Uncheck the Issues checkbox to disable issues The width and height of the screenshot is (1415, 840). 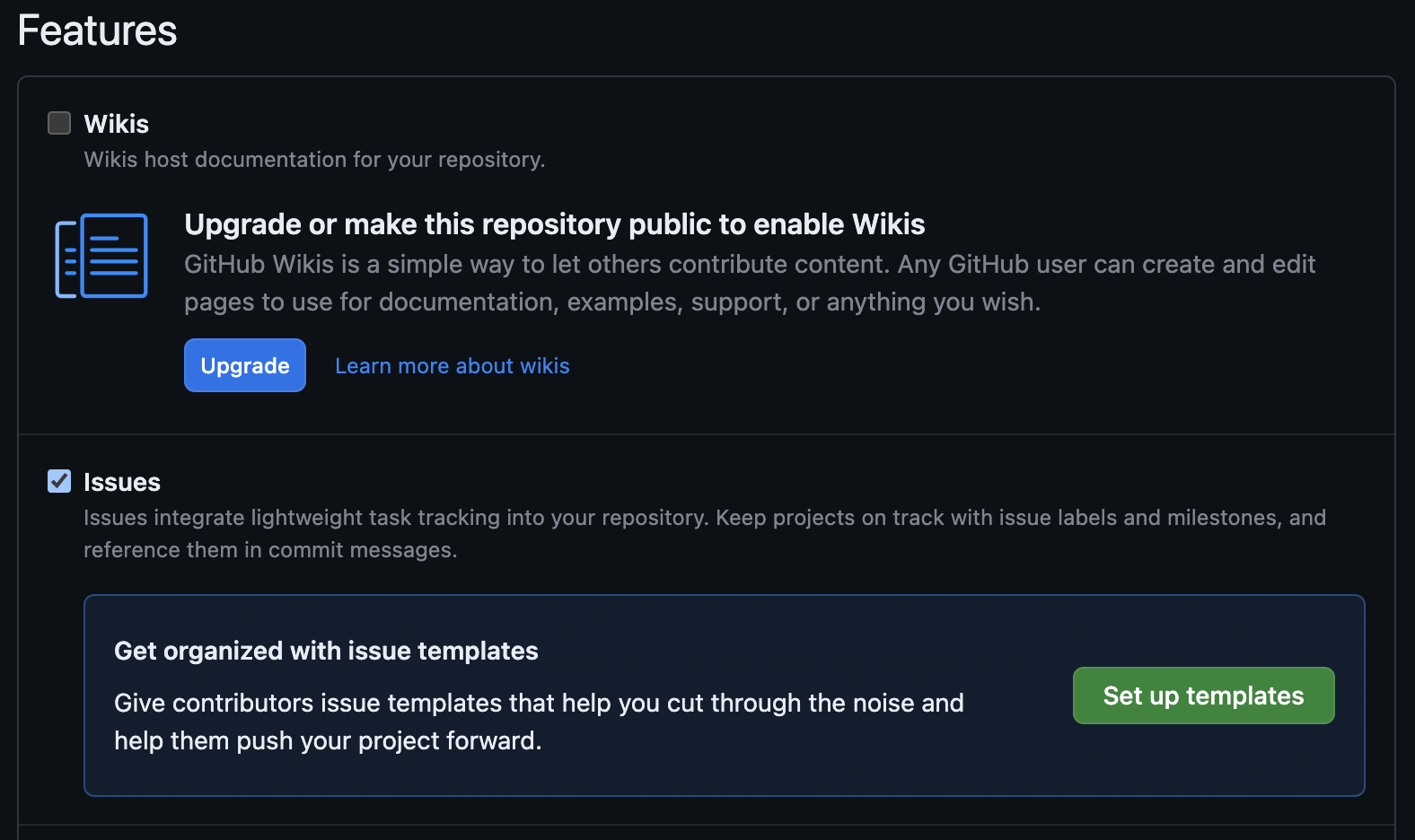[x=58, y=482]
